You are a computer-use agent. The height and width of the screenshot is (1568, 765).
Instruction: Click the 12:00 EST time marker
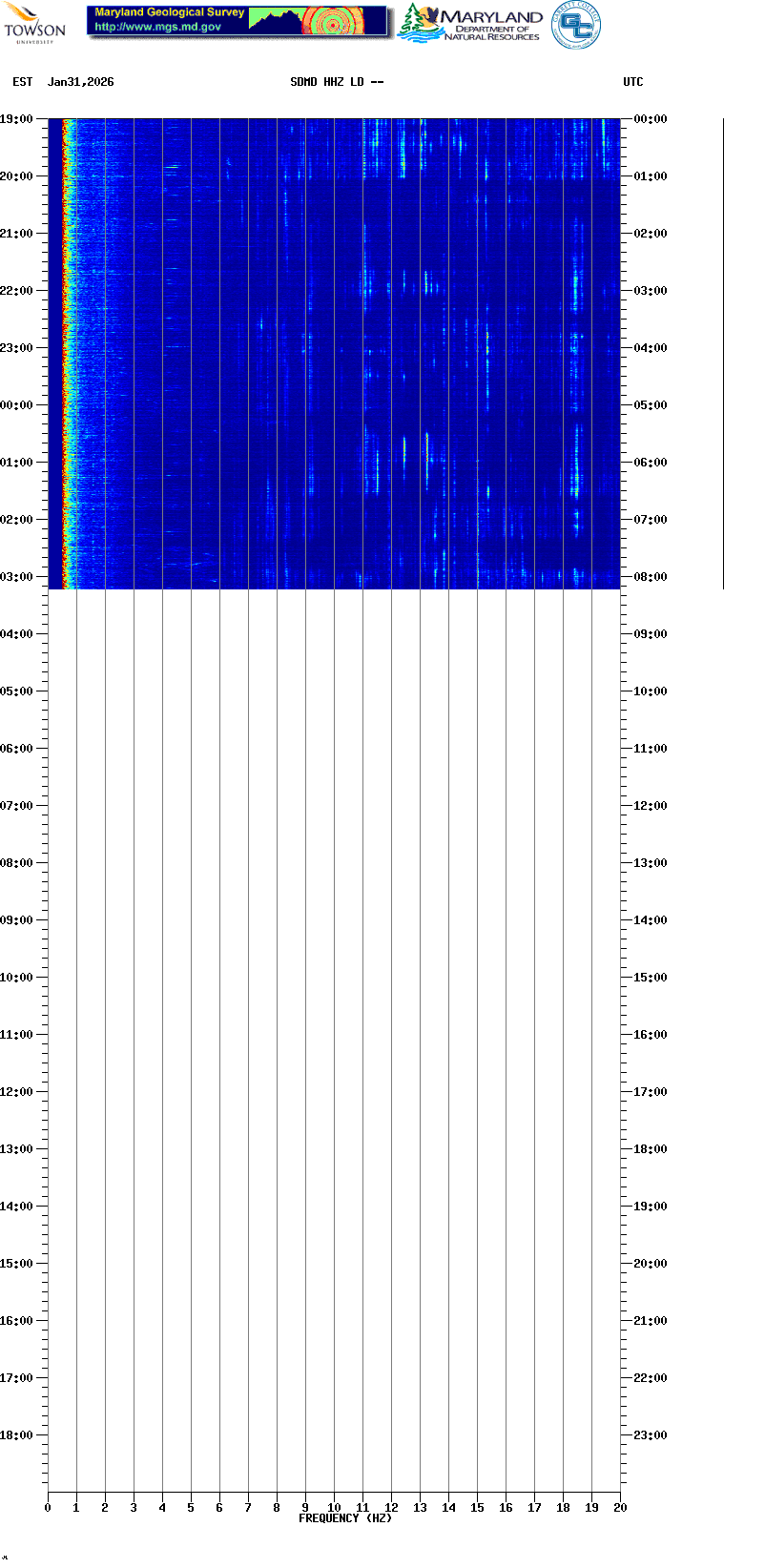tap(16, 1092)
